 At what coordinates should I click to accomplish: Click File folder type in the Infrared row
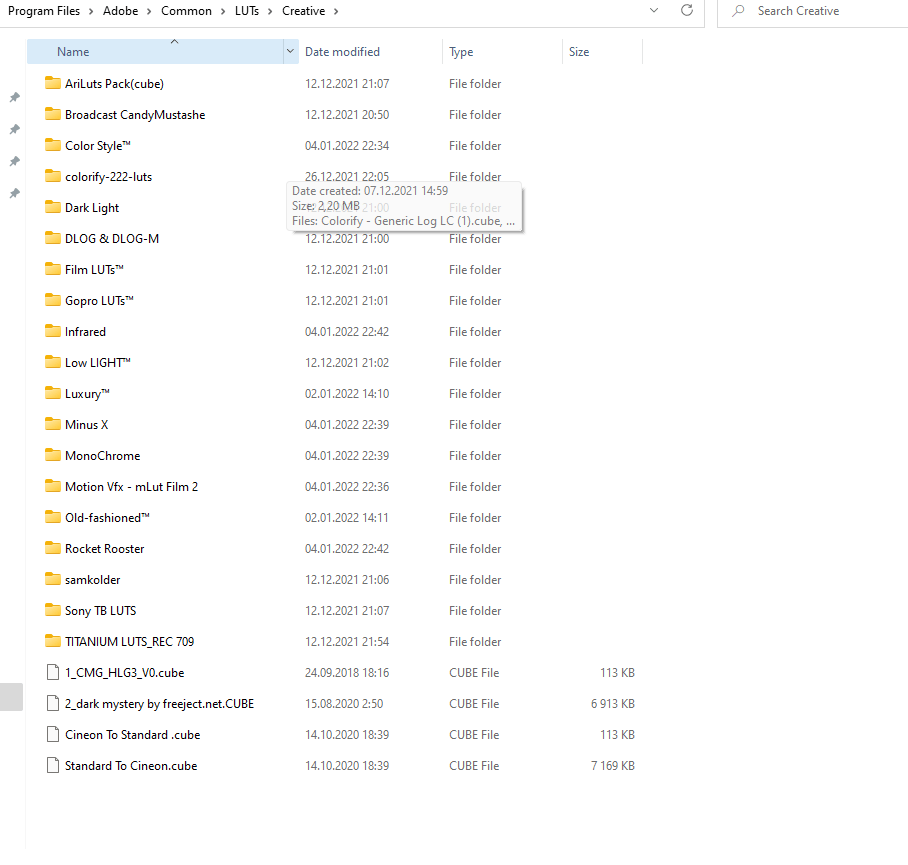475,331
